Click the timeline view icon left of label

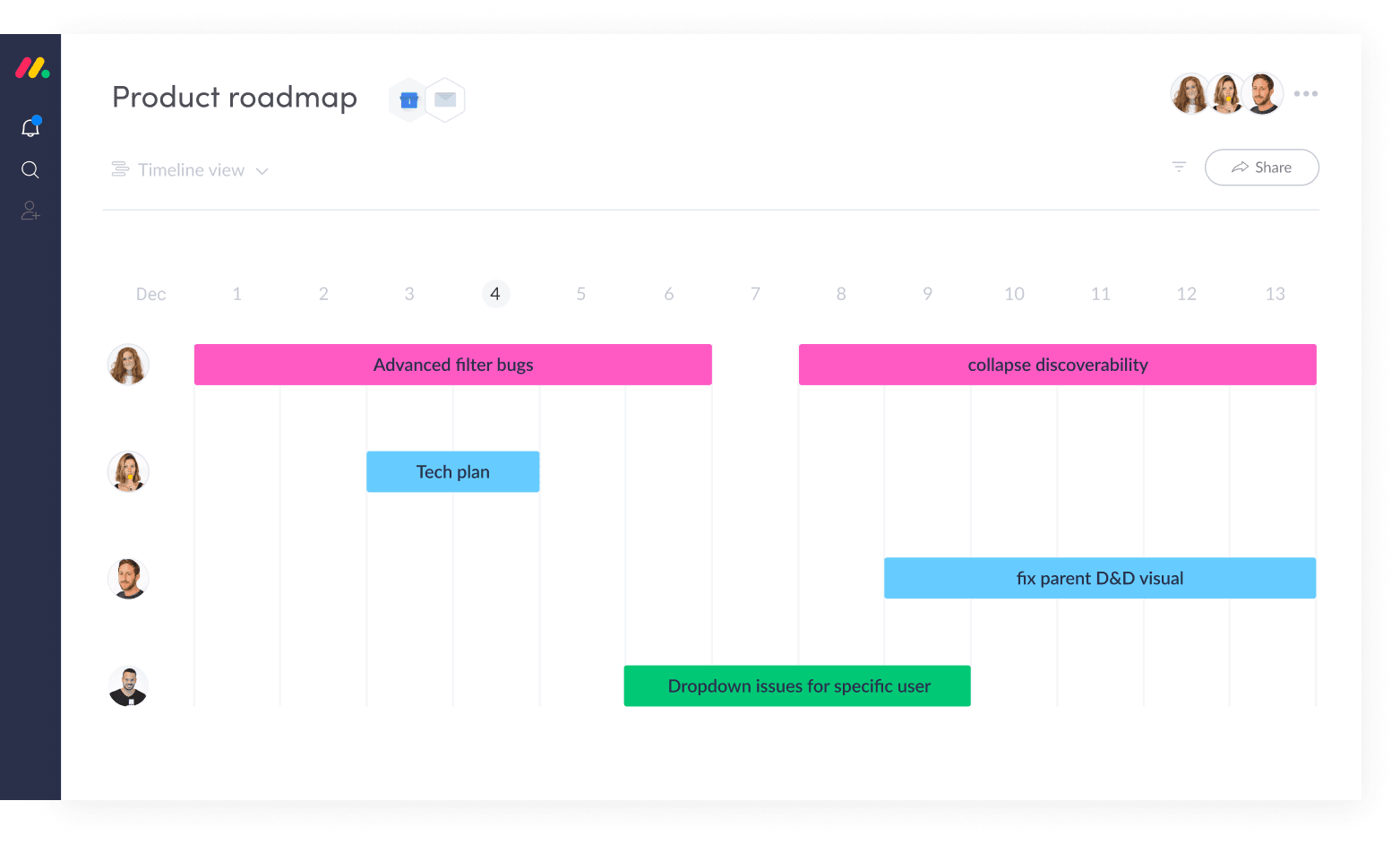120,169
